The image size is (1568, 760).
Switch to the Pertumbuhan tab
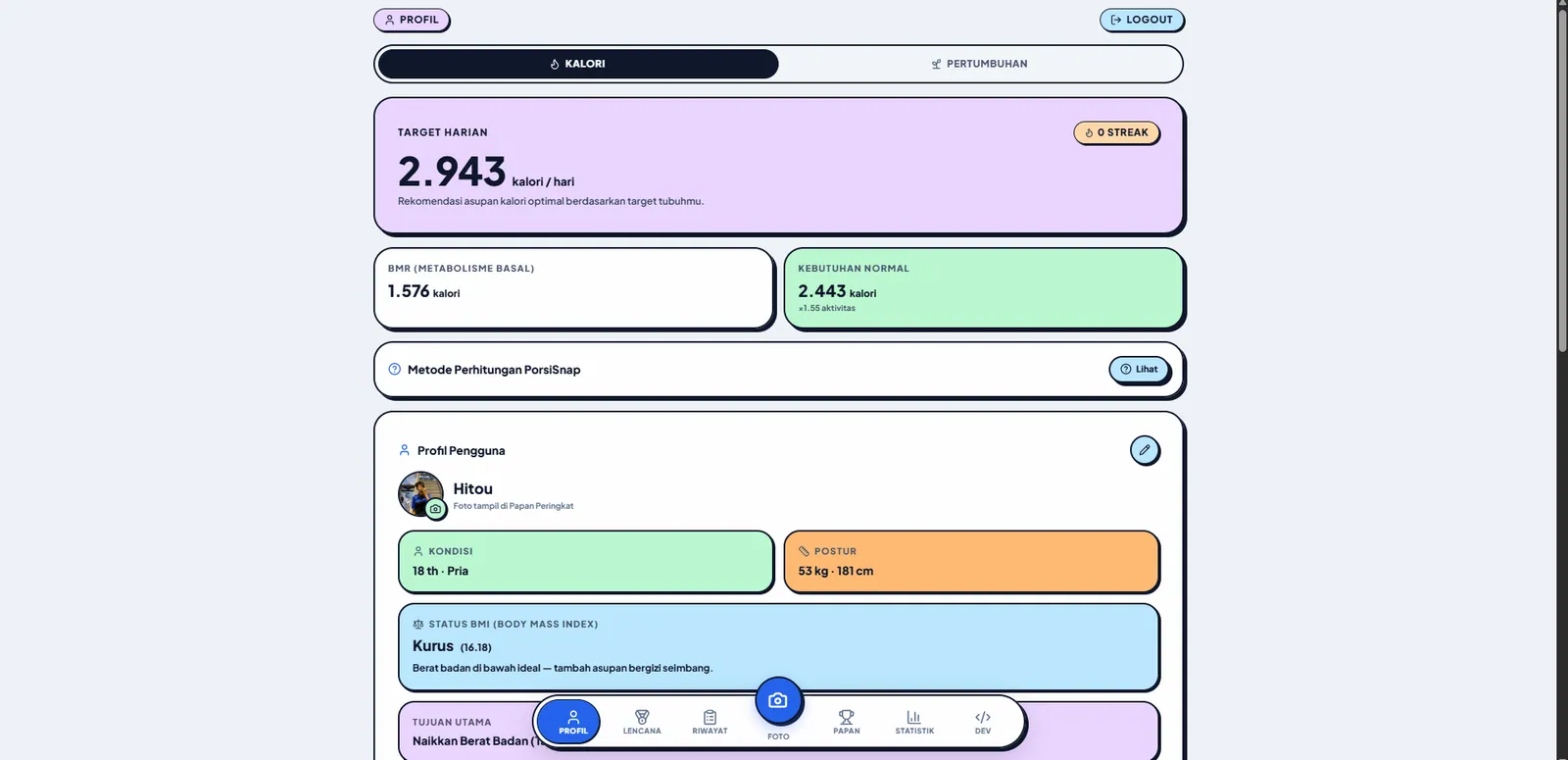coord(979,64)
